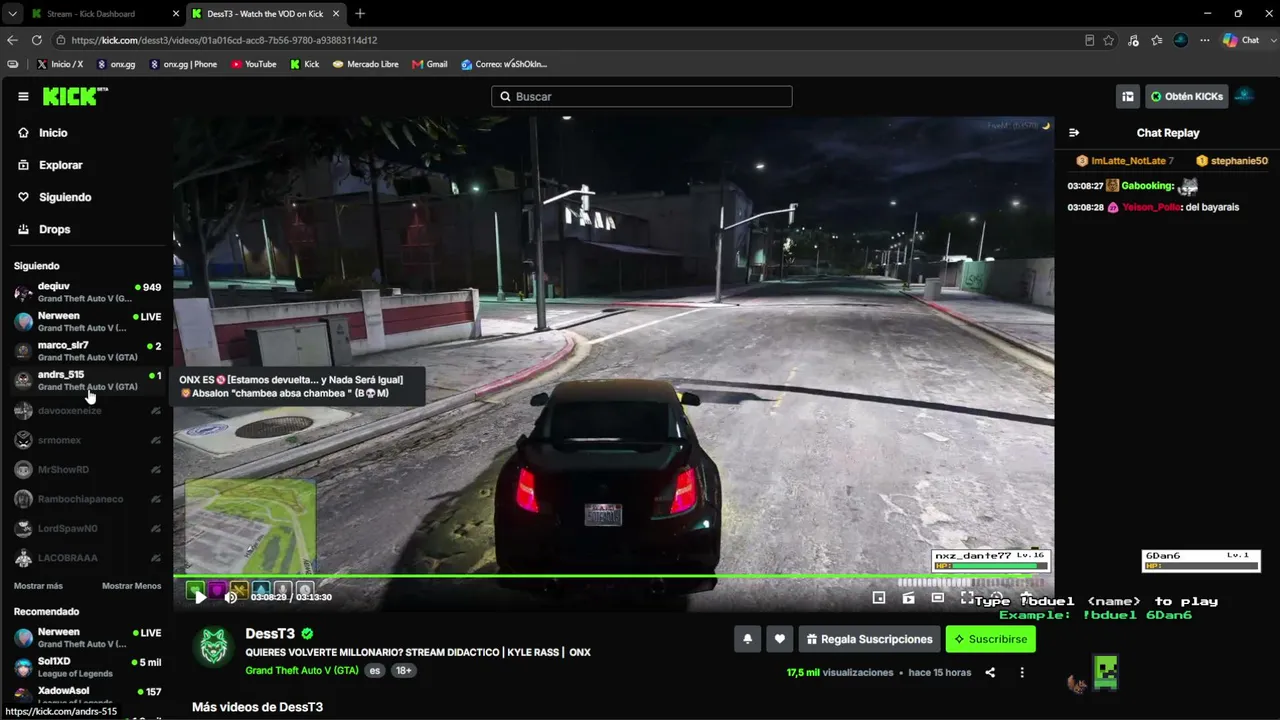Screen dimensions: 1280x720
Task: Open the Inicio / X bookmark
Action: tap(60, 64)
